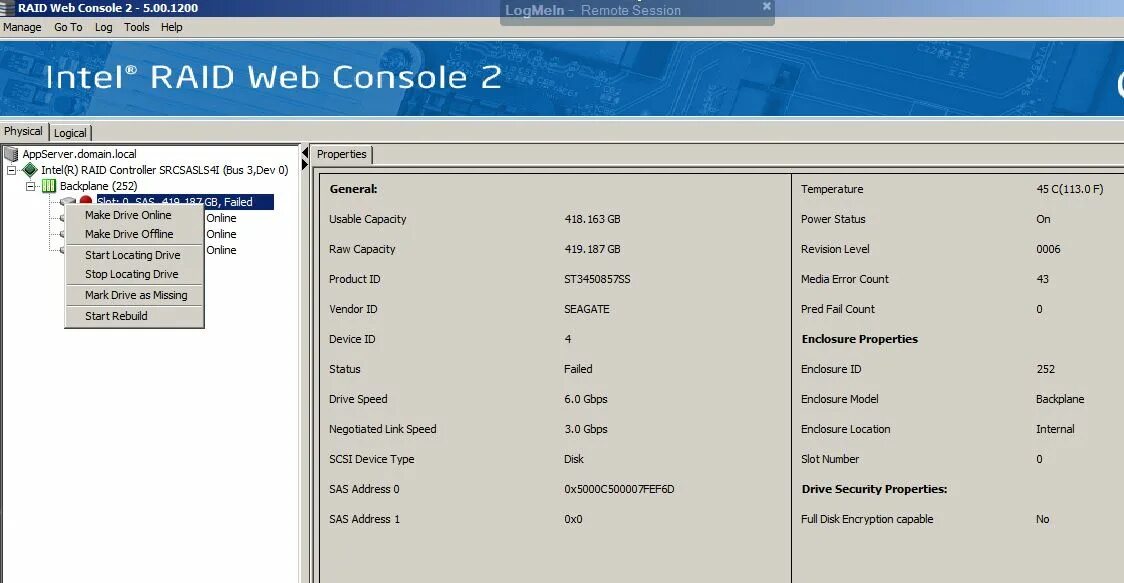Choose Make Drive Online from context menu

pyautogui.click(x=134, y=215)
